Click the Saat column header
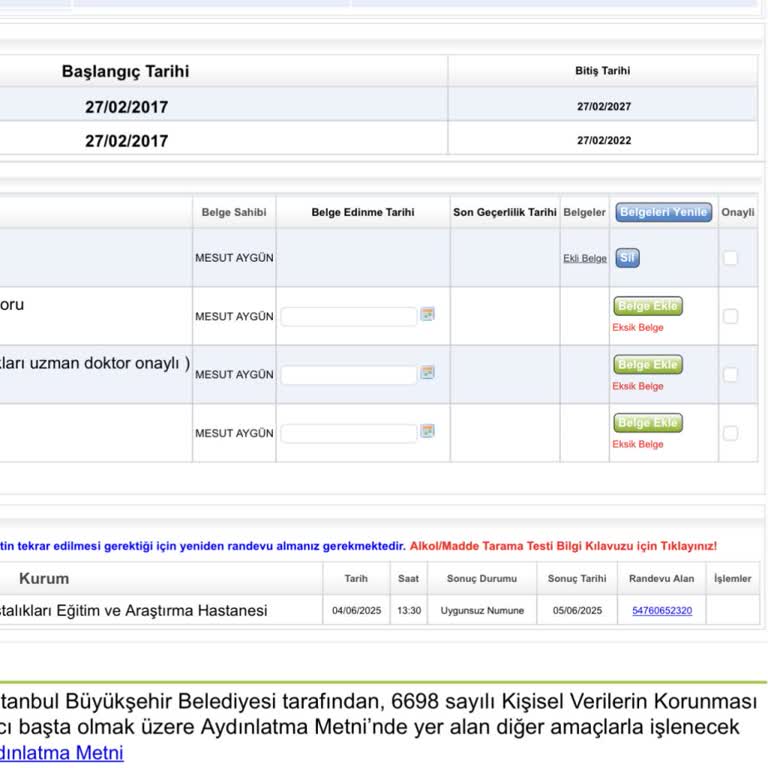The width and height of the screenshot is (768, 768). click(x=408, y=578)
